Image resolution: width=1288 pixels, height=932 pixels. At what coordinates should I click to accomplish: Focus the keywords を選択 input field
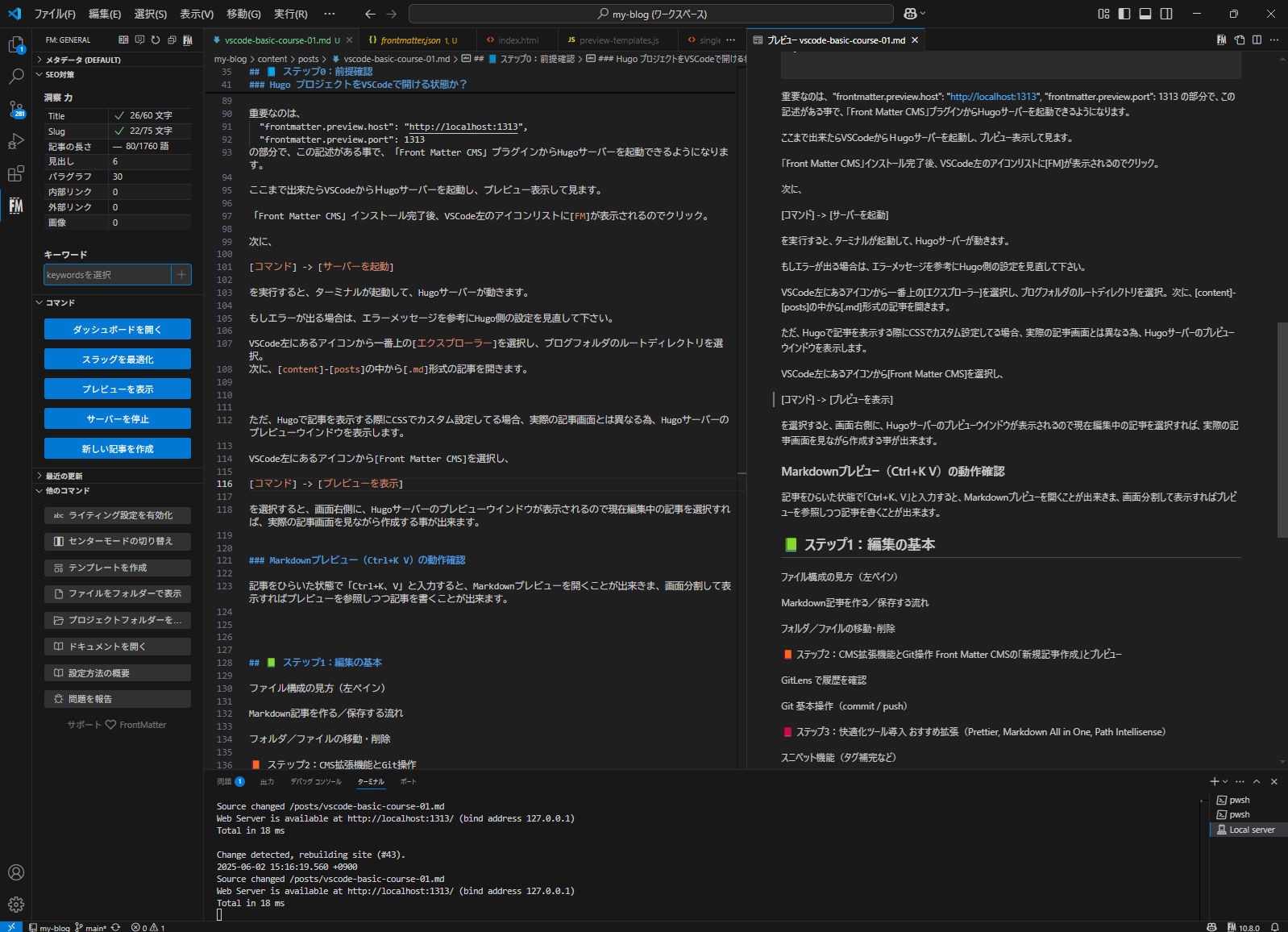tap(107, 275)
